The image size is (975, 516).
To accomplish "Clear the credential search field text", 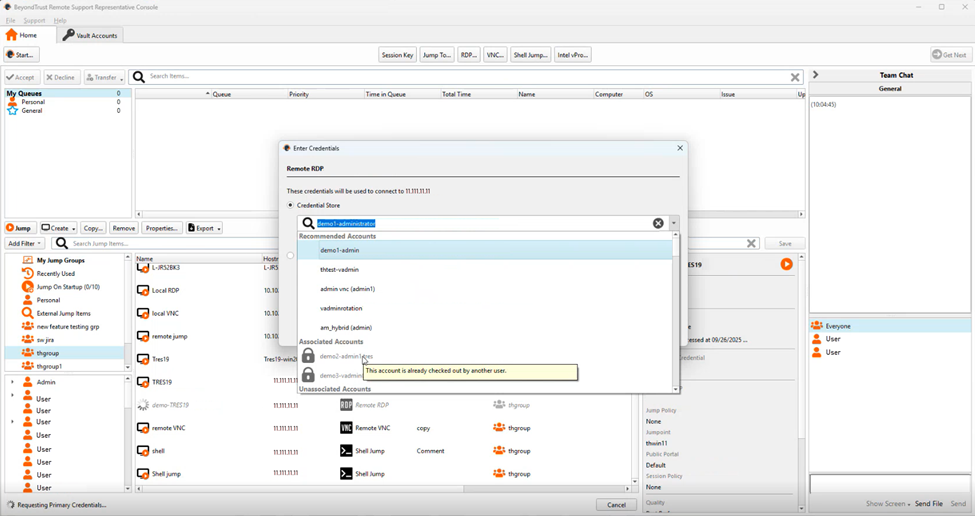I will point(658,223).
